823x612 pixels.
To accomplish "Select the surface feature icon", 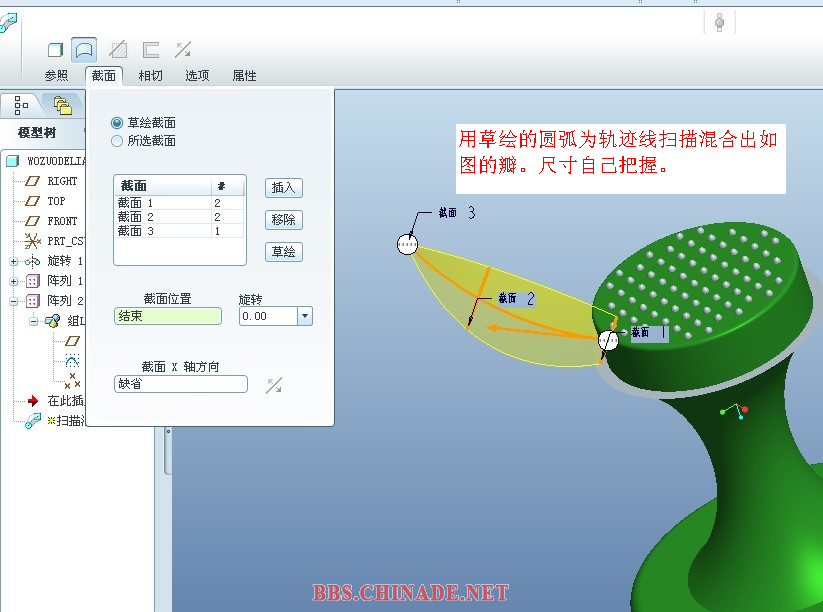I will point(84,50).
